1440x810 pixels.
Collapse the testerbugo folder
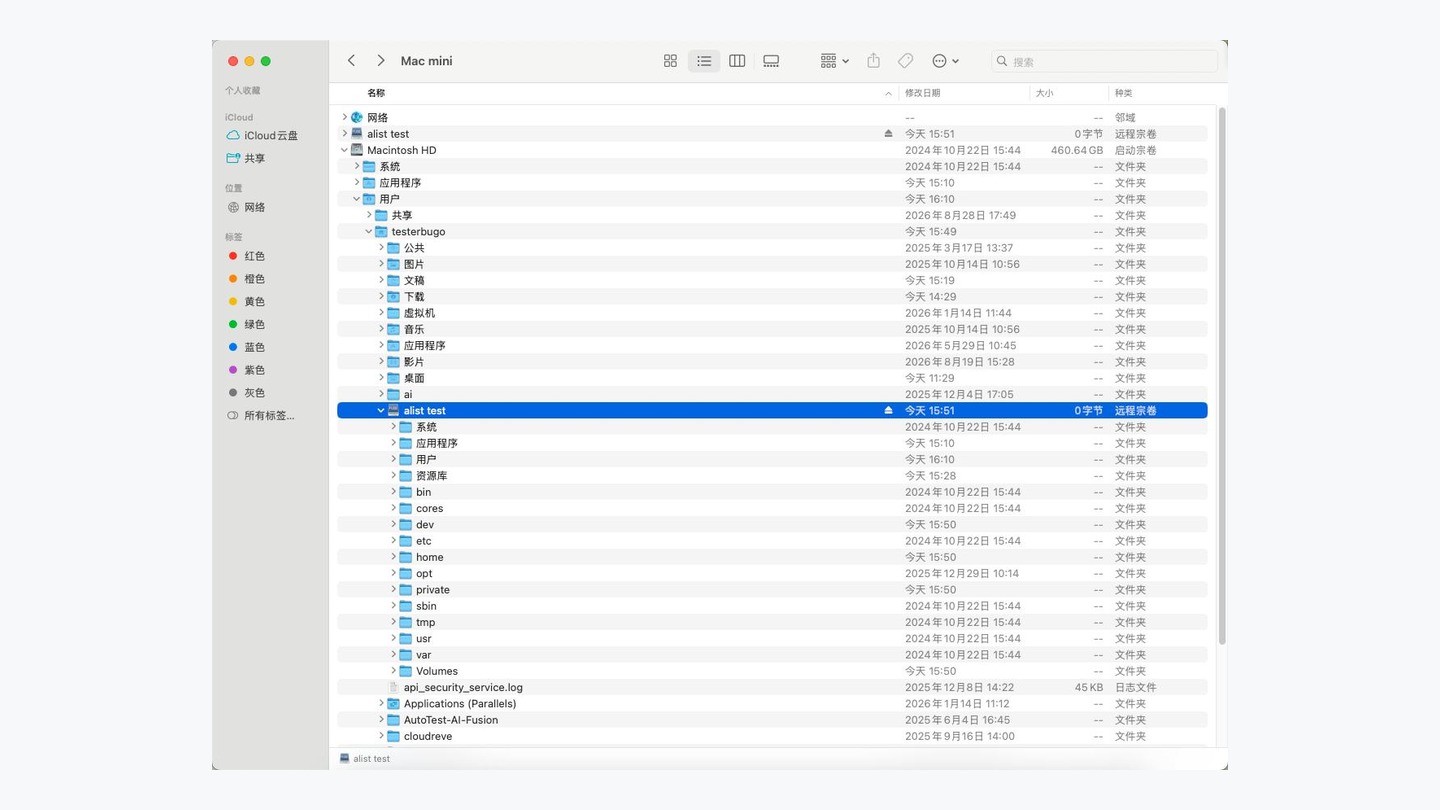[369, 232]
